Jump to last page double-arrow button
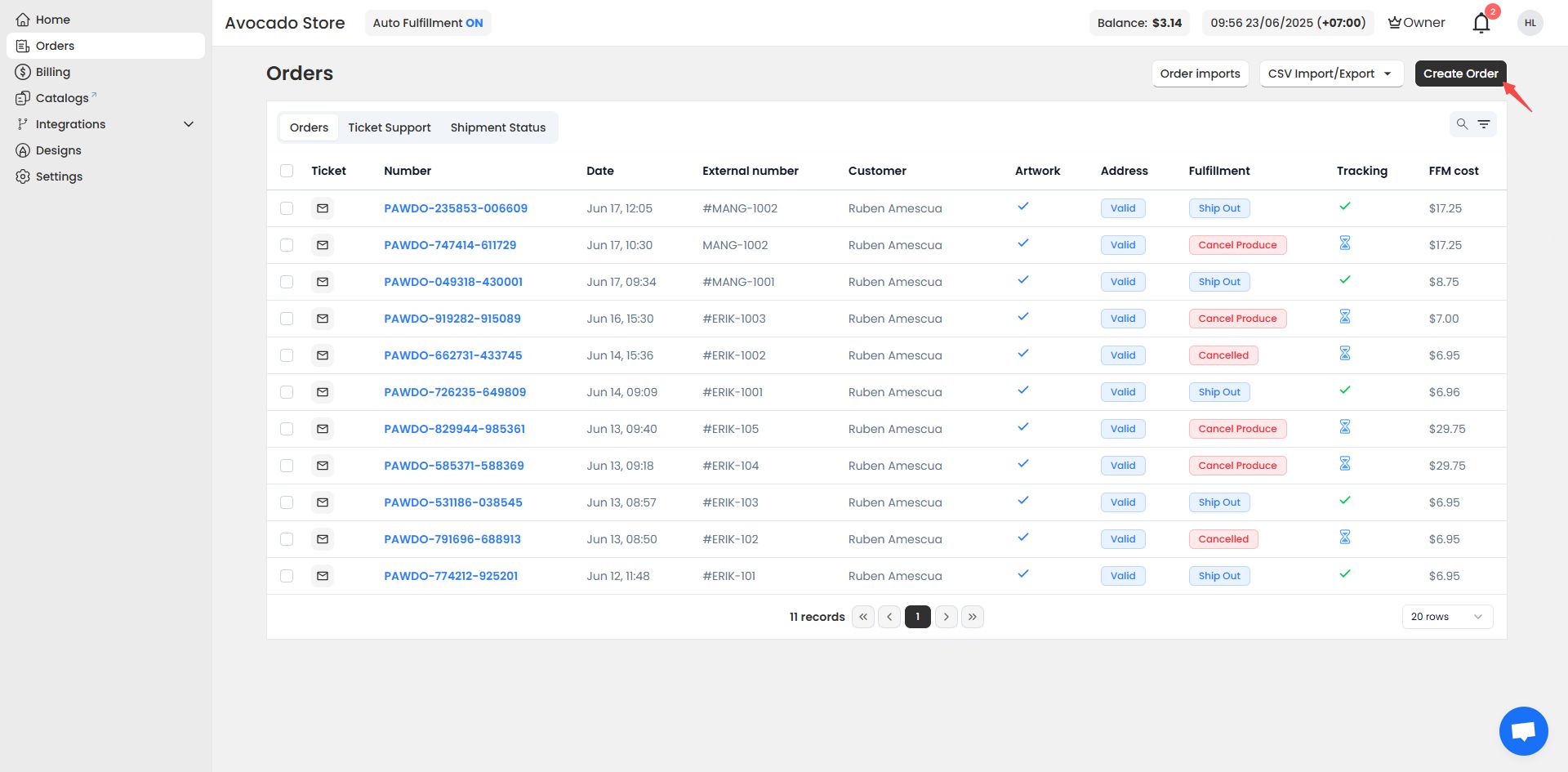Viewport: 1568px width, 772px height. pyautogui.click(x=973, y=617)
